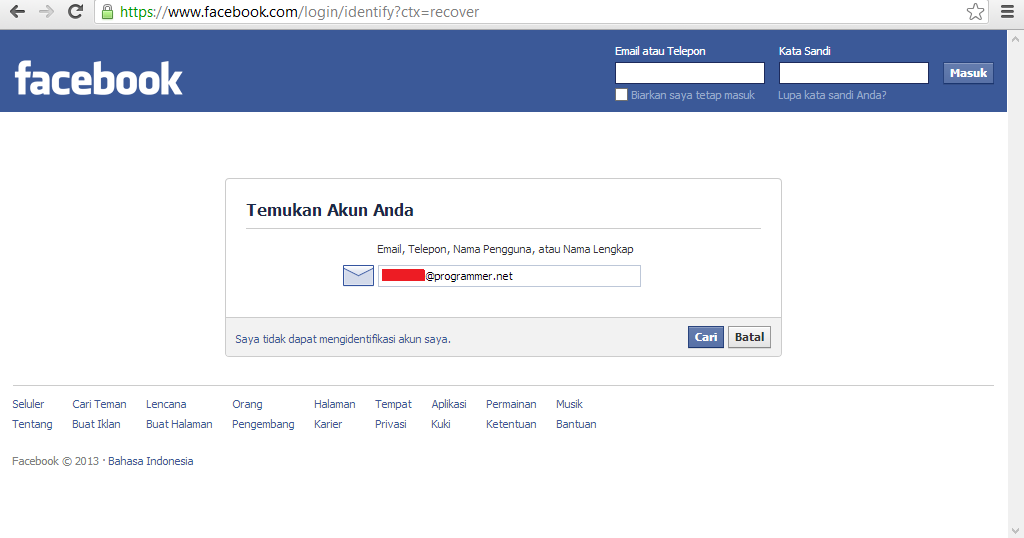Open the Bantuan footer link
The image size is (1024, 538).
coord(576,424)
